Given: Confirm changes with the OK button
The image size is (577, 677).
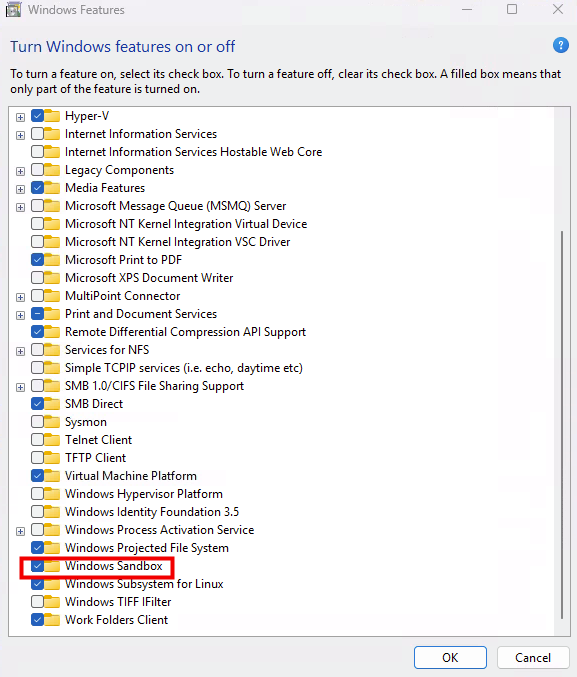Looking at the screenshot, I should tap(450, 658).
